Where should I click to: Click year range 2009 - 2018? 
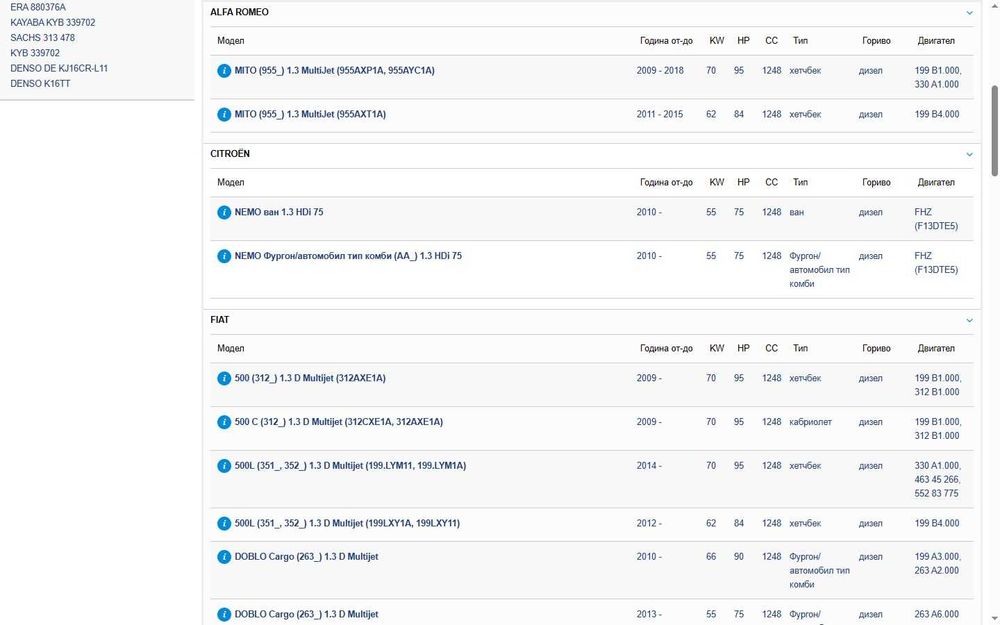(660, 71)
